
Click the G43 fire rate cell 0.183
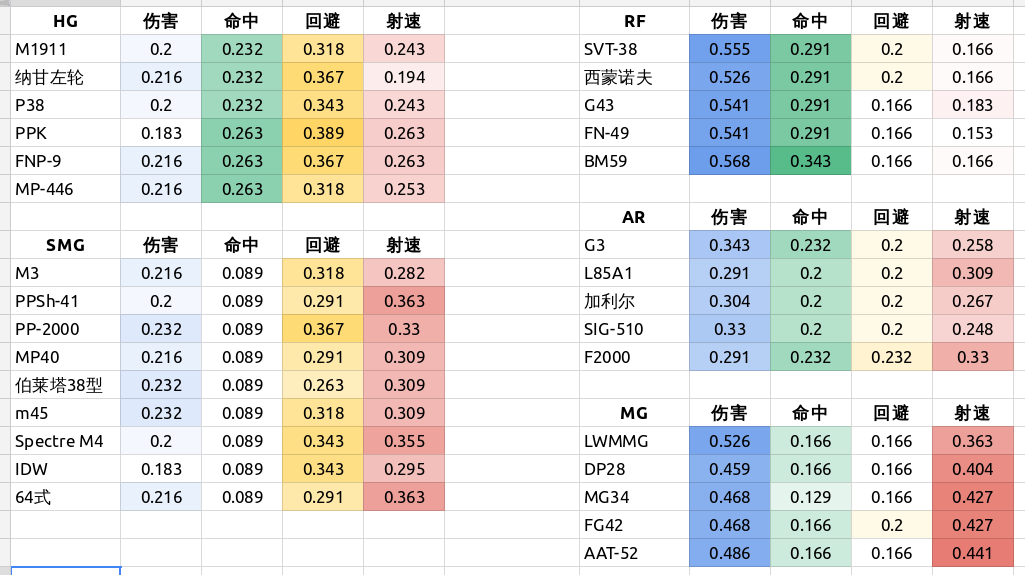972,105
